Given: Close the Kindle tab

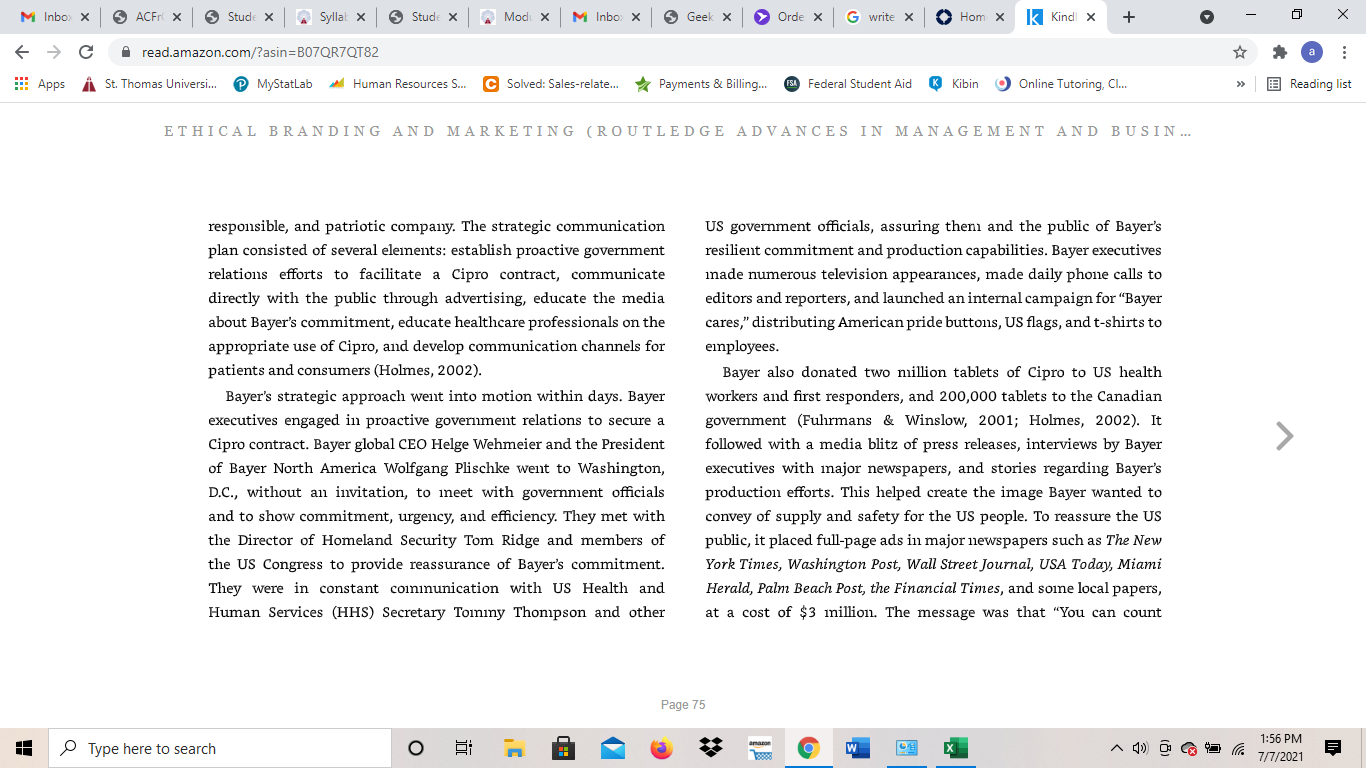Looking at the screenshot, I should click(x=1090, y=17).
